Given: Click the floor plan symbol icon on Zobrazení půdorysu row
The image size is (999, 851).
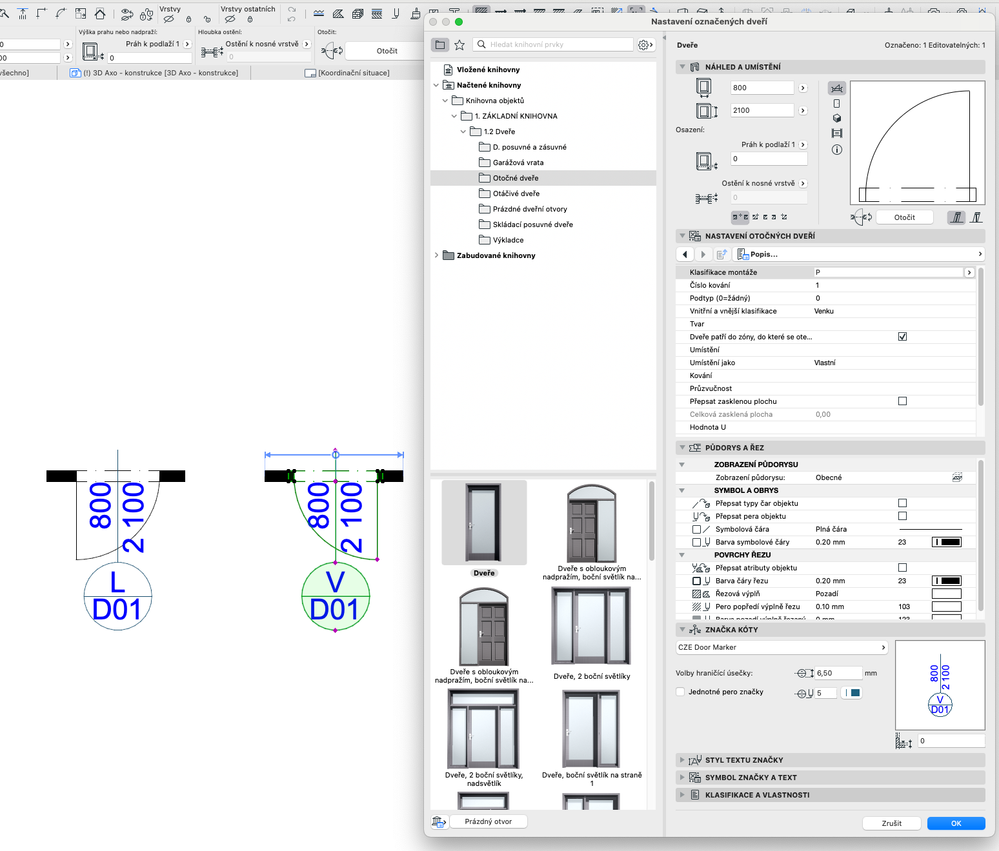Looking at the screenshot, I should pos(956,477).
